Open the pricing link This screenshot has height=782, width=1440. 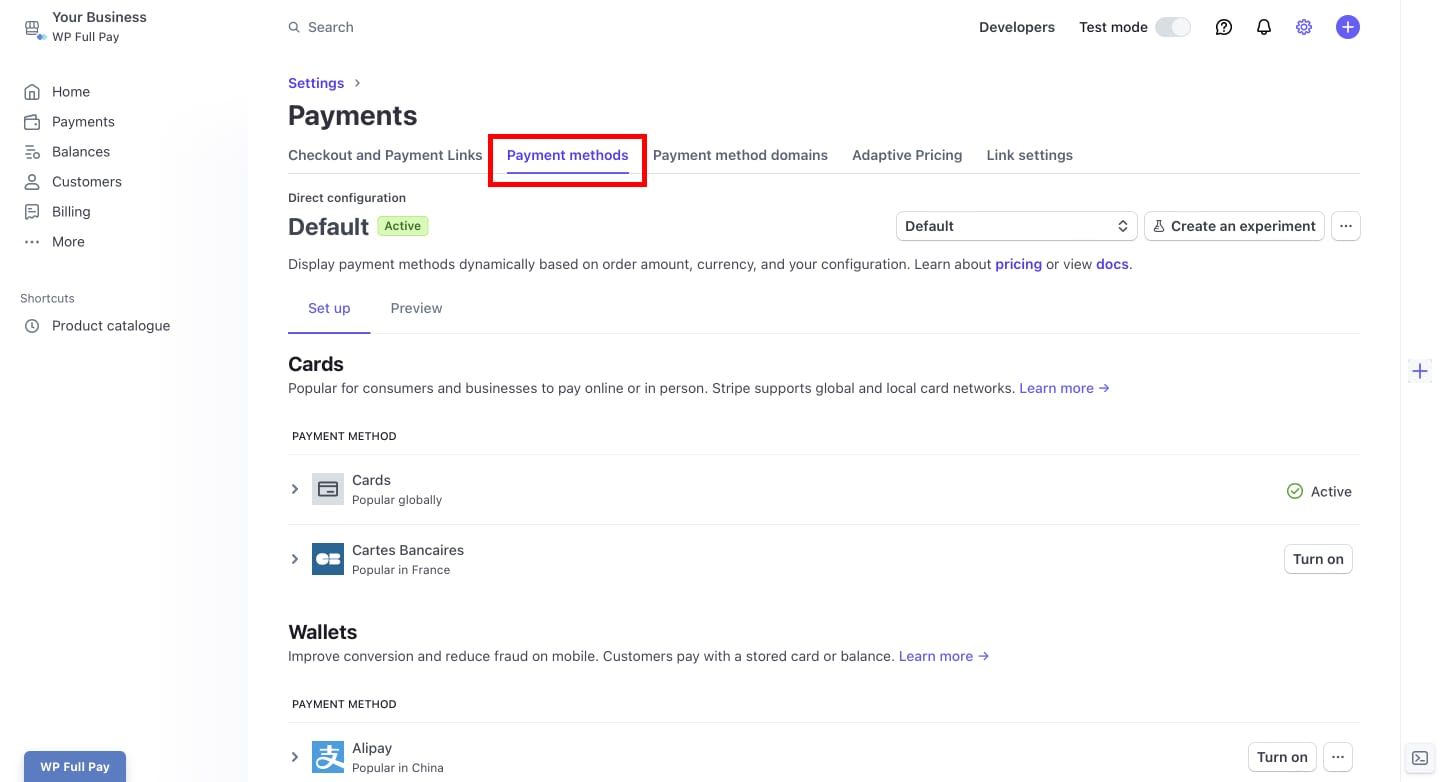1018,265
